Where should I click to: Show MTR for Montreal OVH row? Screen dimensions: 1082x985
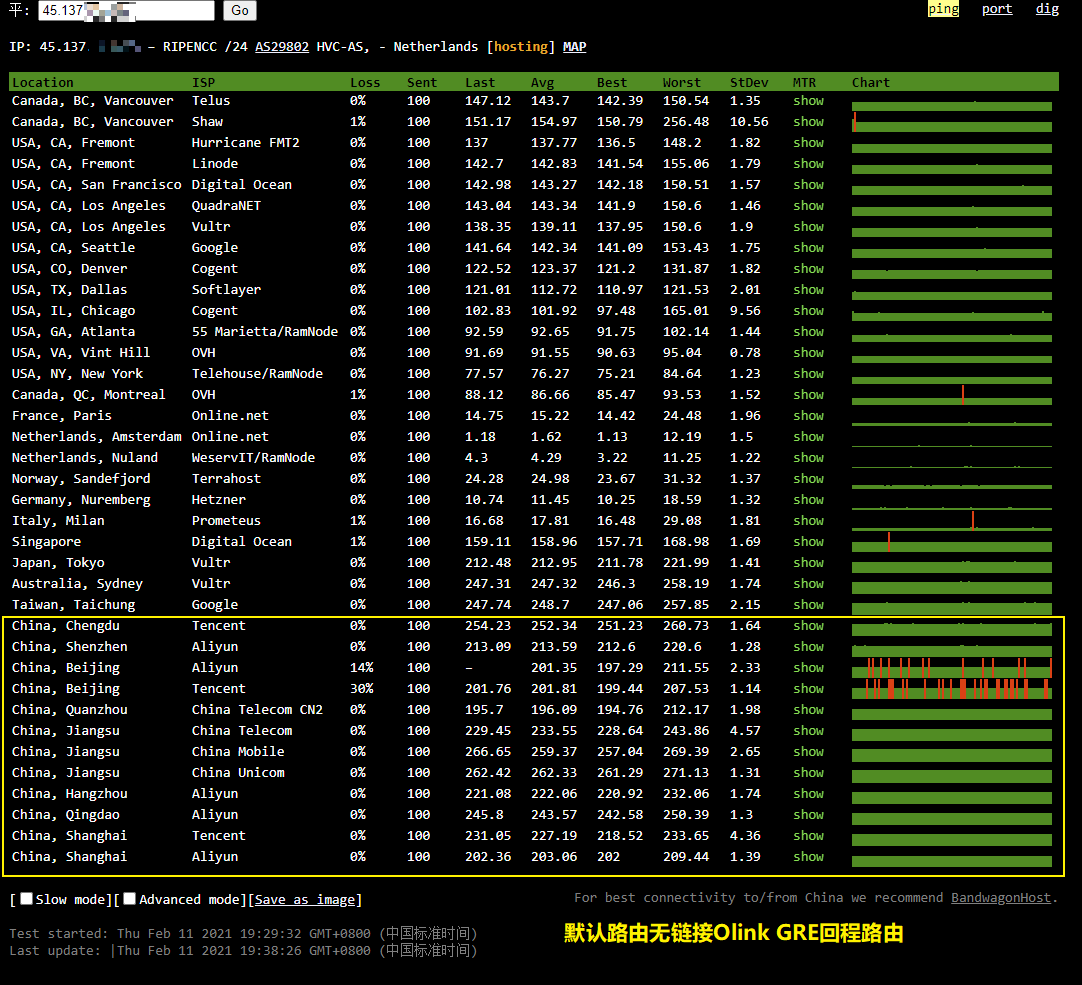[x=808, y=395]
